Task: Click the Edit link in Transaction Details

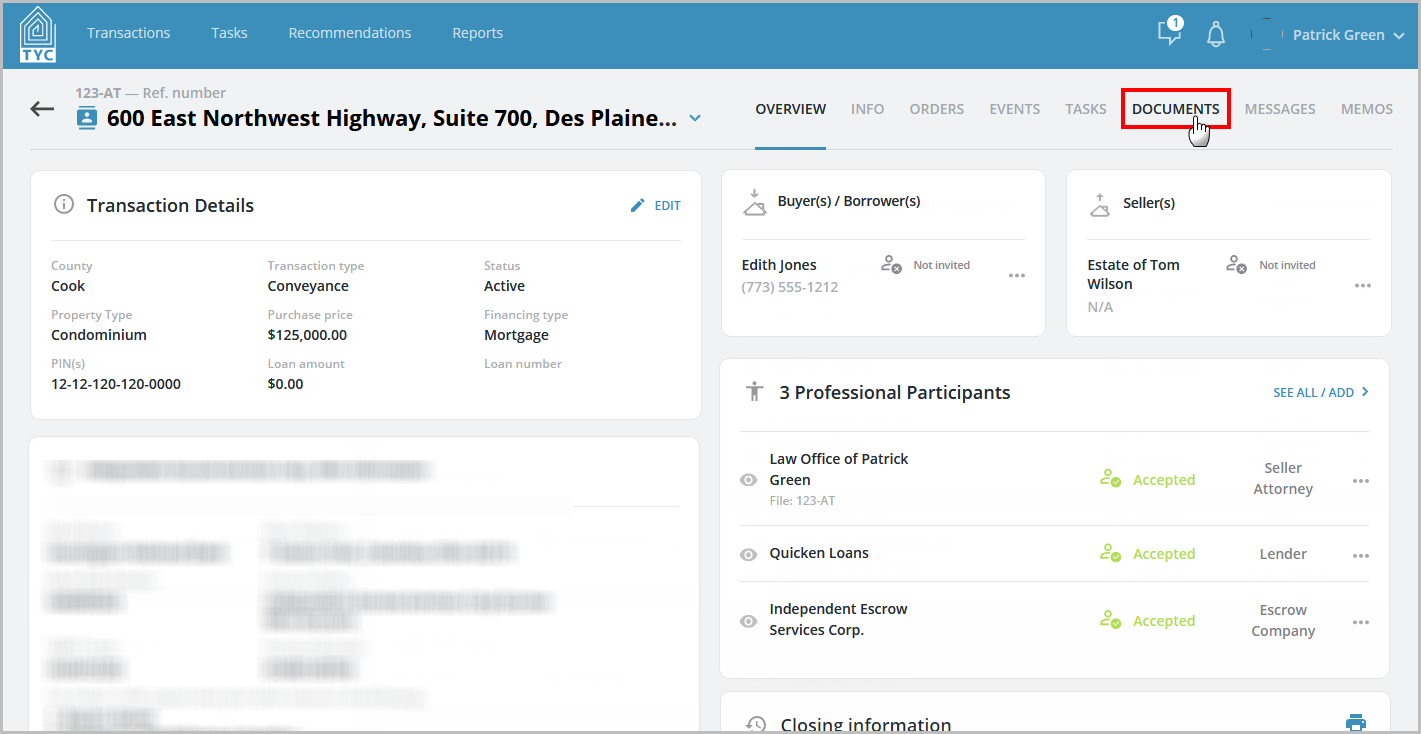Action: (x=667, y=205)
